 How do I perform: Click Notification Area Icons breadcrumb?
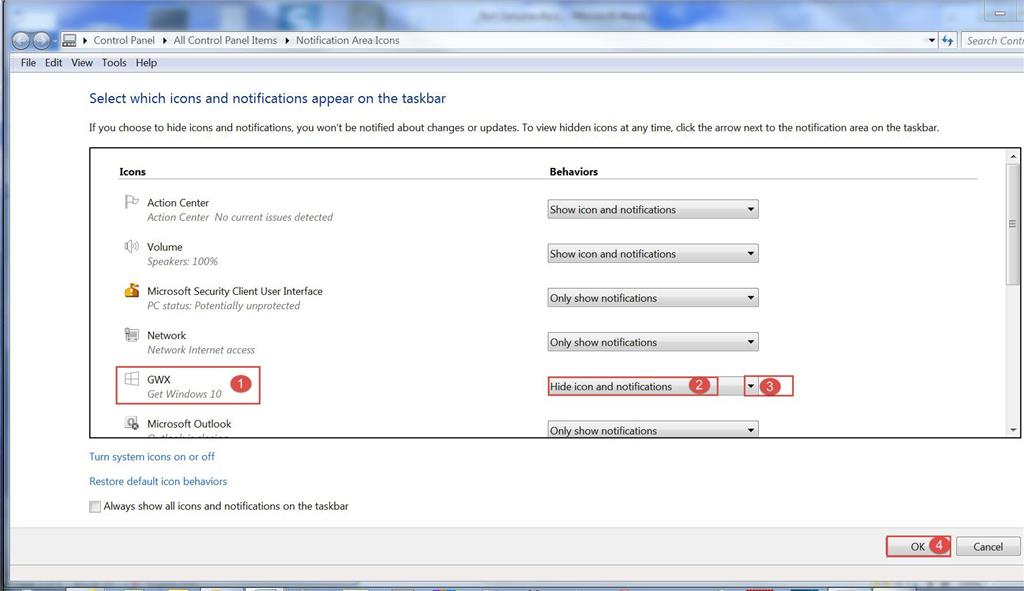point(347,40)
